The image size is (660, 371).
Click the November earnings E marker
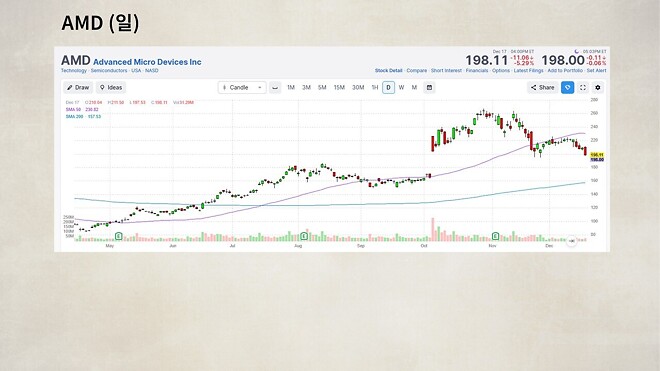tap(495, 236)
